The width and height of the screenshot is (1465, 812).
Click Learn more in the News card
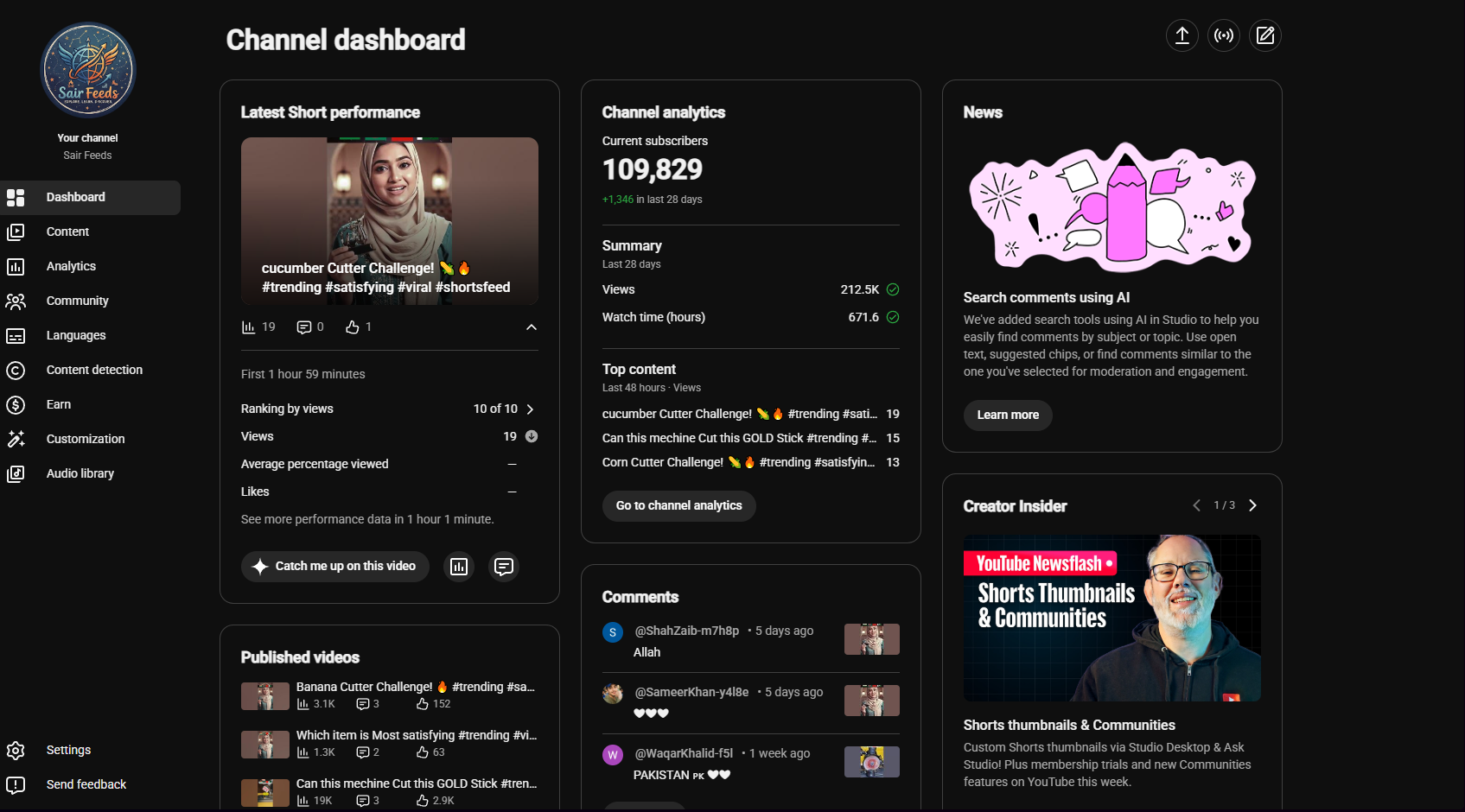[1008, 416]
